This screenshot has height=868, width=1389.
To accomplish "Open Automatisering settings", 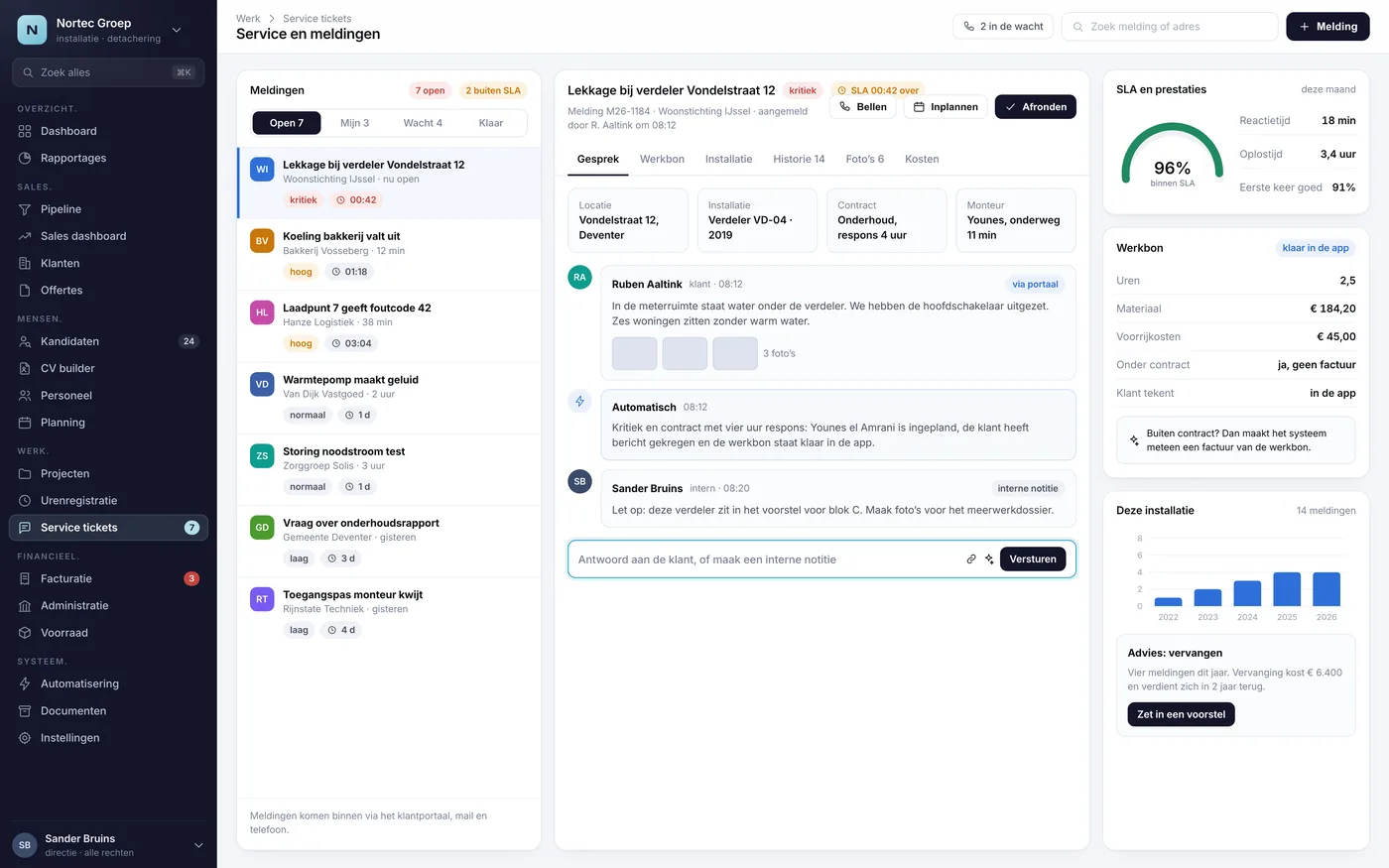I will [108, 683].
